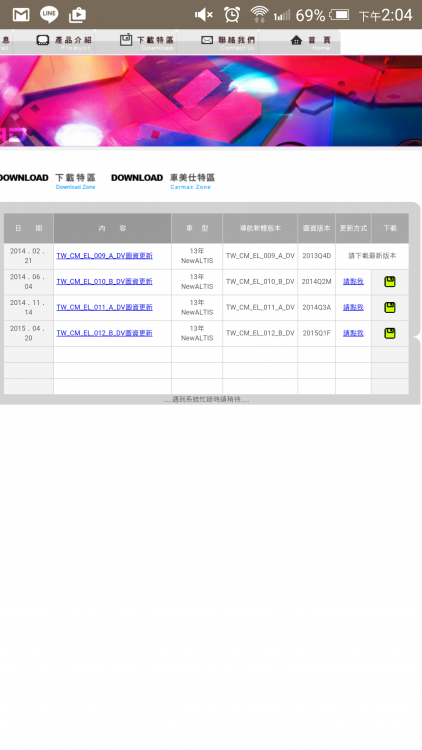Screen dimensions: 422x750
Task: Switch to 下載特區 Download Zone tab
Action: click(75, 181)
